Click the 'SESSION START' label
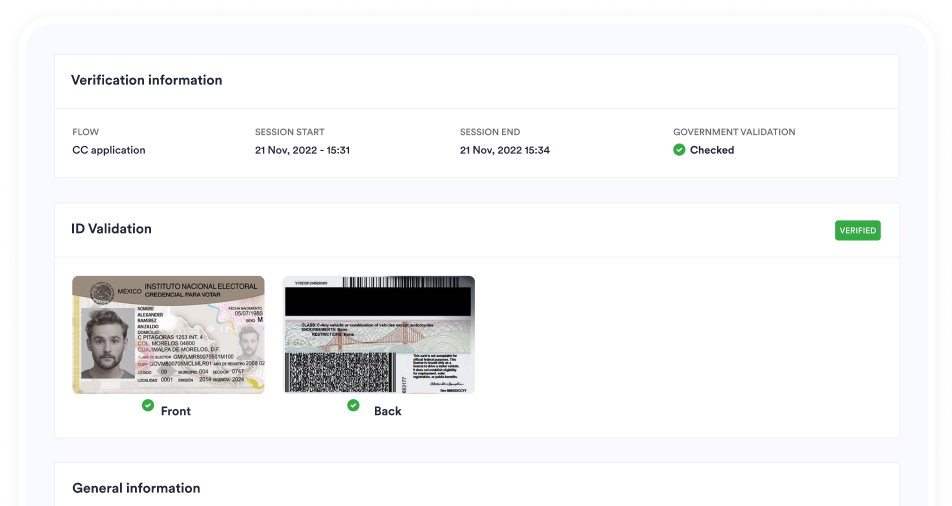The image size is (952, 506). click(x=290, y=132)
